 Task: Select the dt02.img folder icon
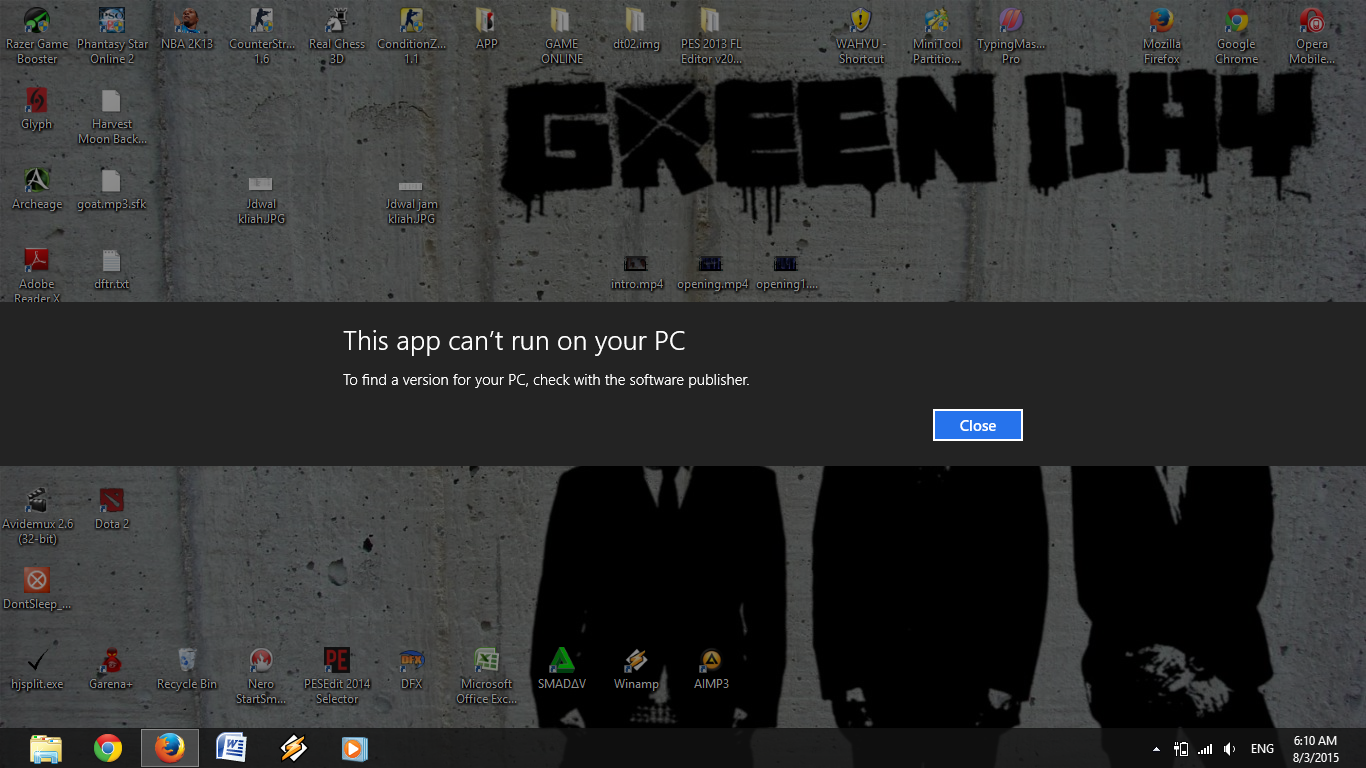point(636,29)
